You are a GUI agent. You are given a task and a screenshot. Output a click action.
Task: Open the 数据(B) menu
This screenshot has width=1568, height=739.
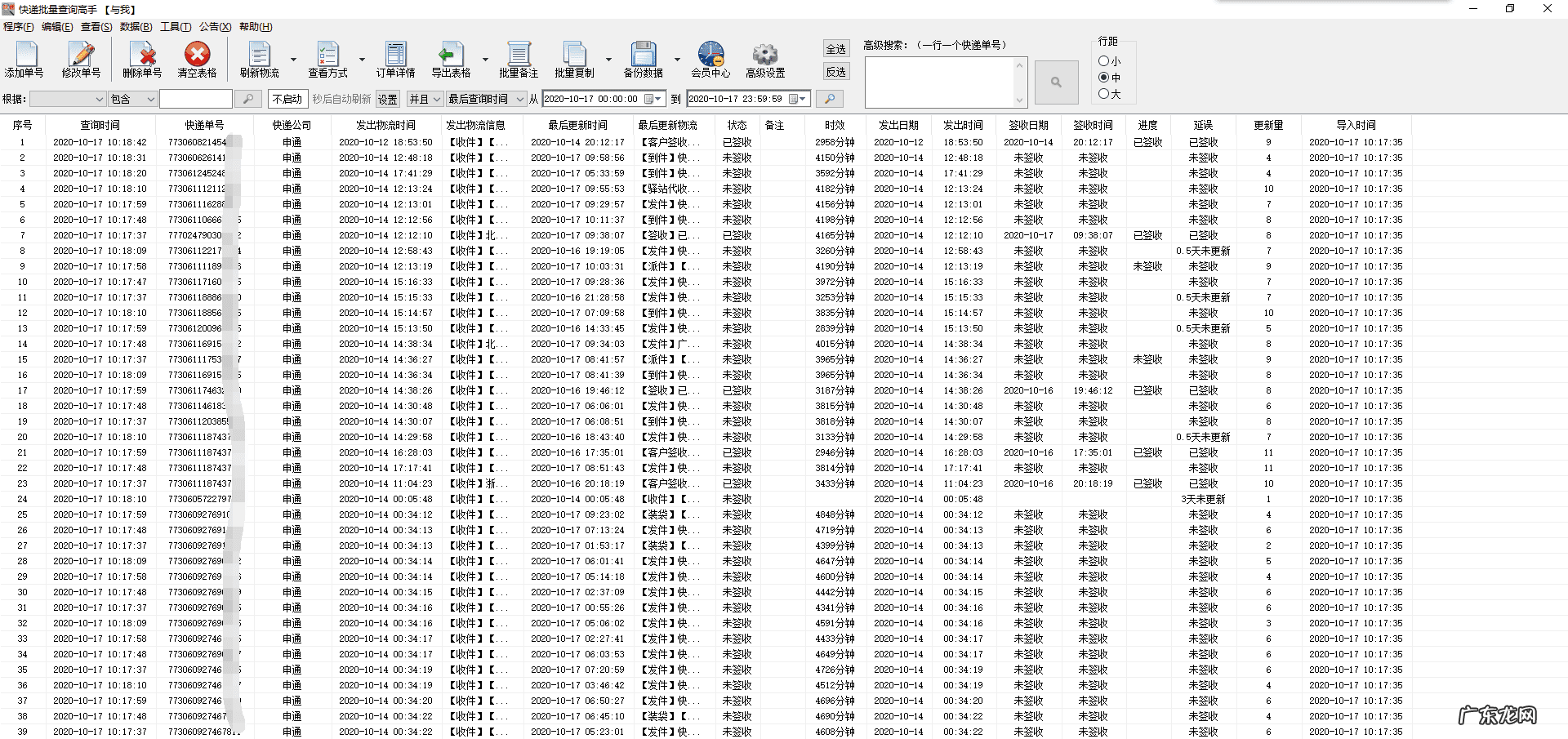136,27
